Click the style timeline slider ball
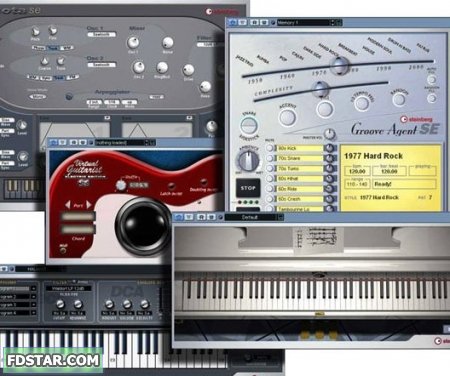 339,65
